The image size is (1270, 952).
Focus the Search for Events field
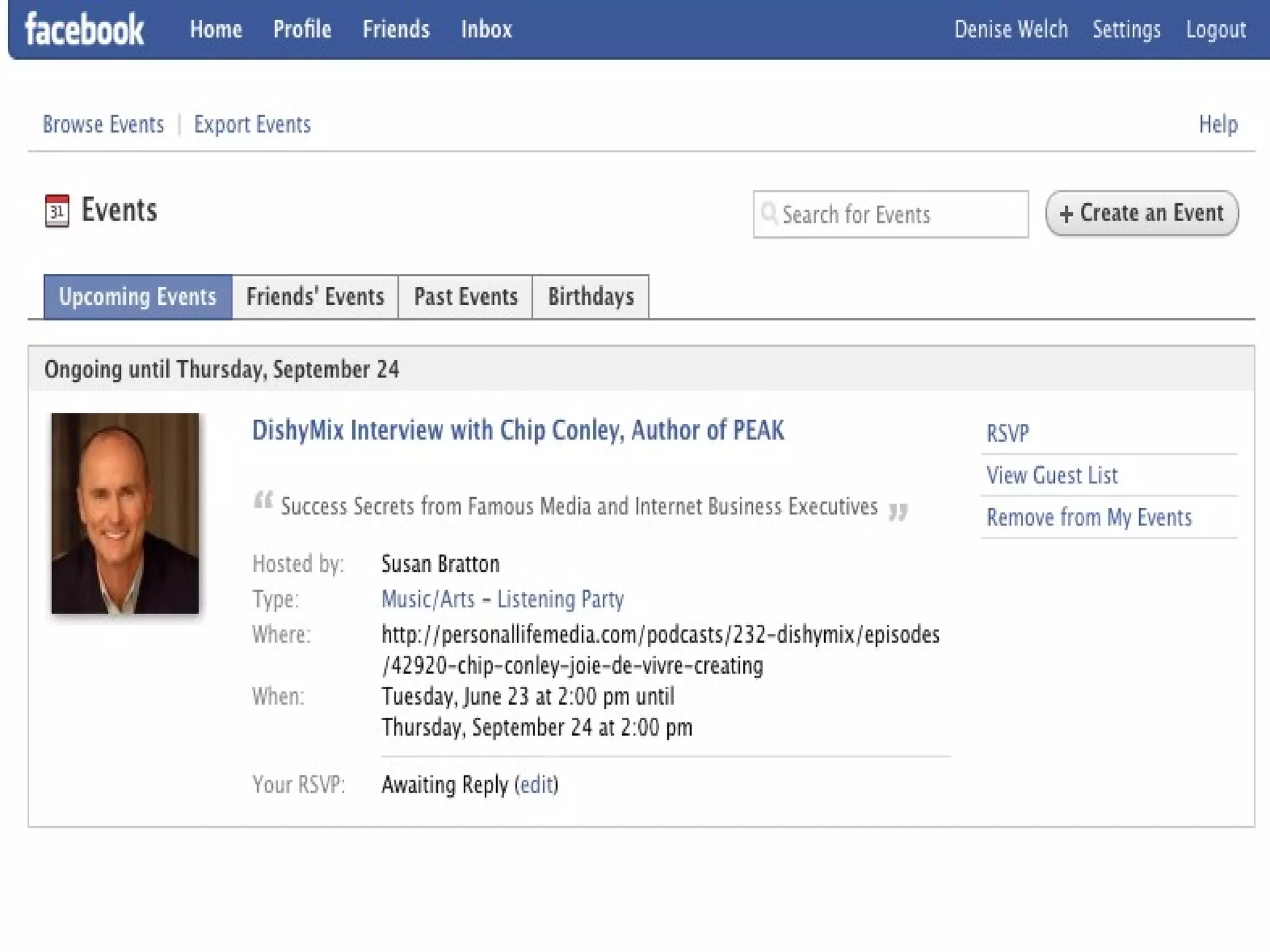click(899, 214)
